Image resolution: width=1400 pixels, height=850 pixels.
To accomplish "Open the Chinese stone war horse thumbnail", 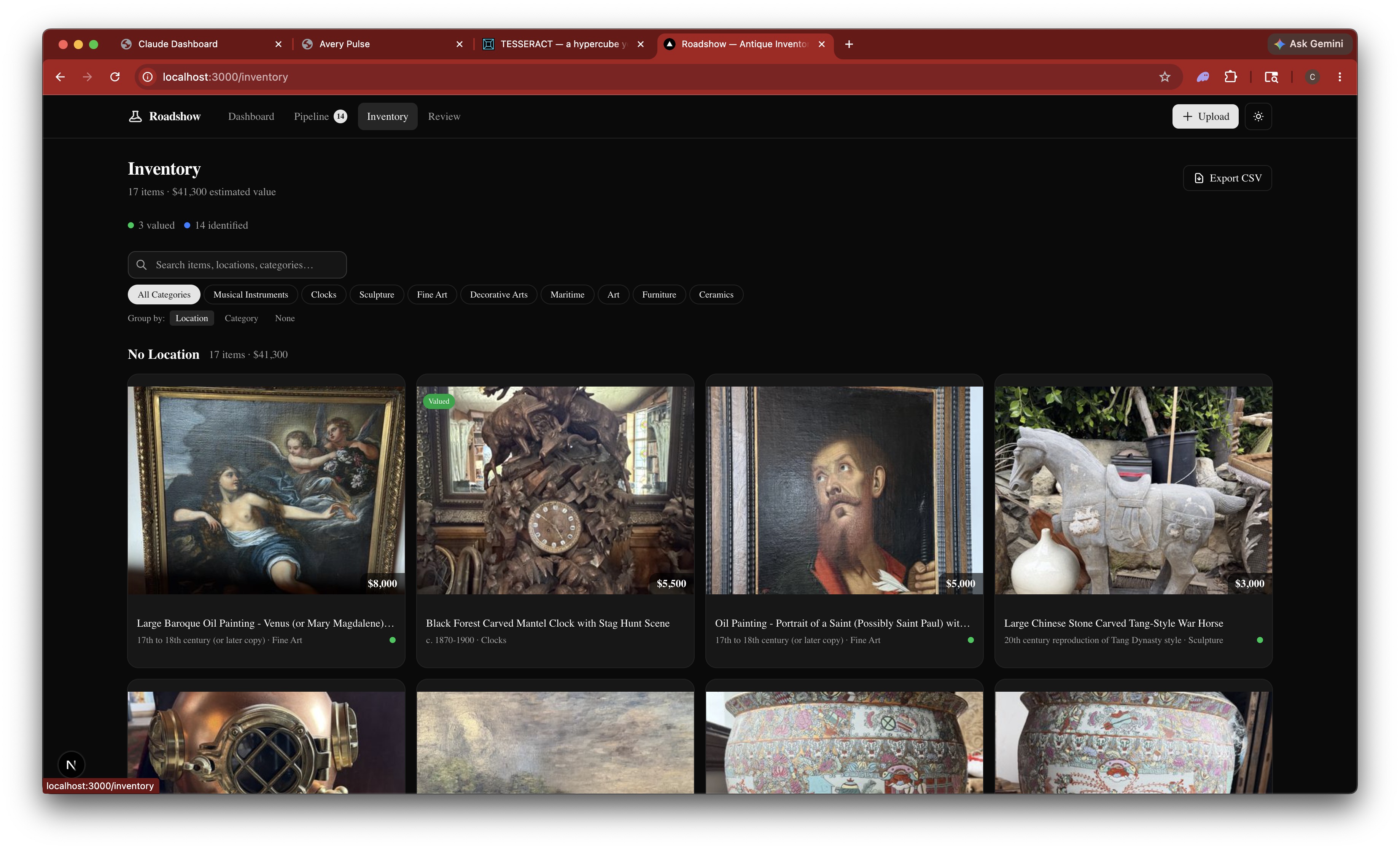I will [1134, 490].
